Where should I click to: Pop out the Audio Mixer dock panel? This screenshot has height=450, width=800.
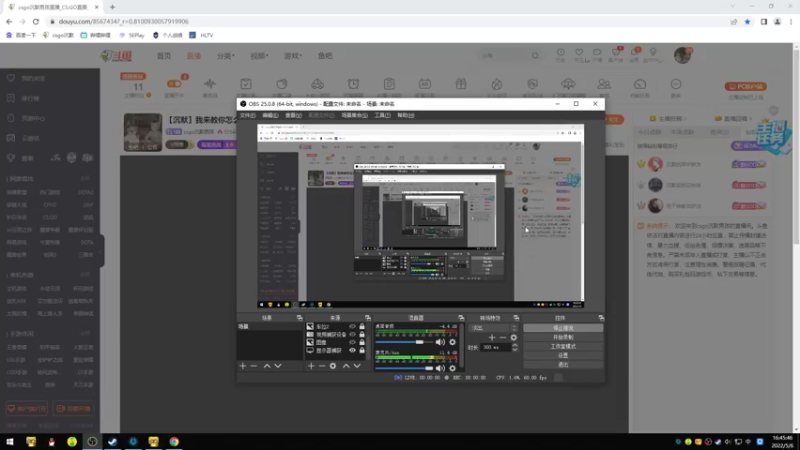[x=461, y=318]
